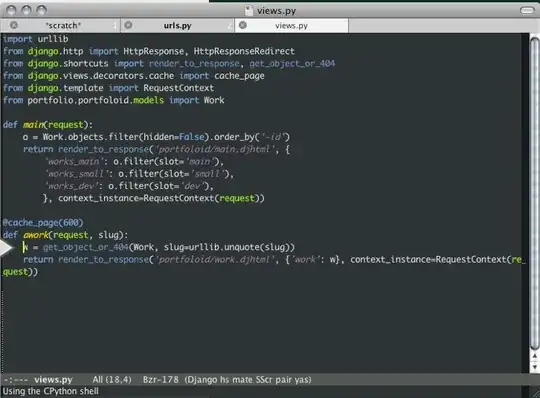Click the vertical scrollbar thumb

[x=534, y=193]
